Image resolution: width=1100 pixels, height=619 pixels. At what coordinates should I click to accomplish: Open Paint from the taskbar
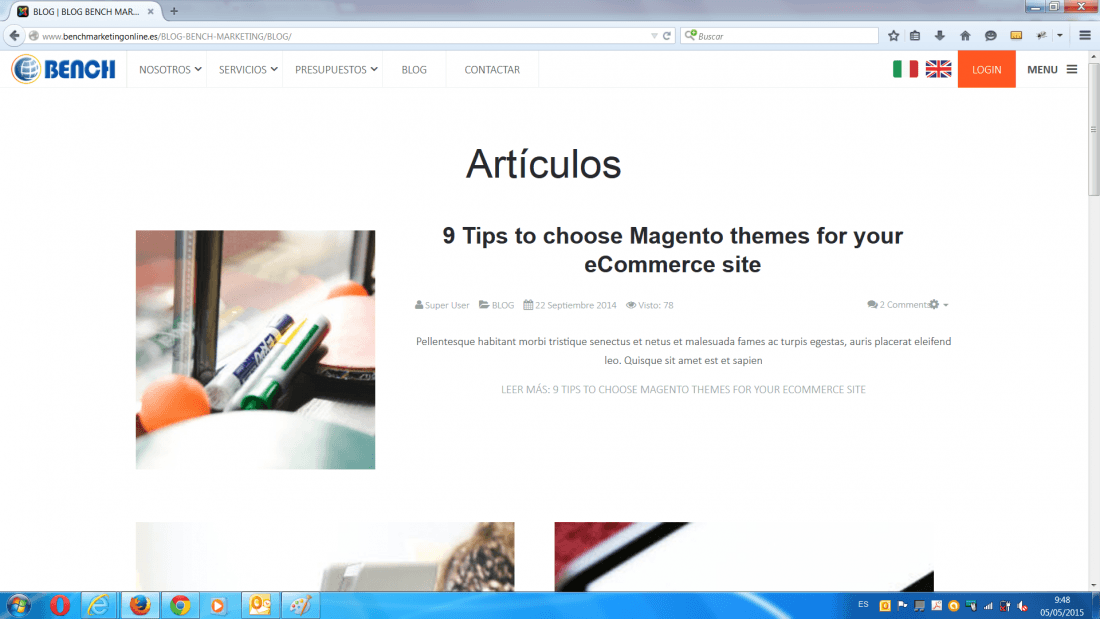pos(300,605)
